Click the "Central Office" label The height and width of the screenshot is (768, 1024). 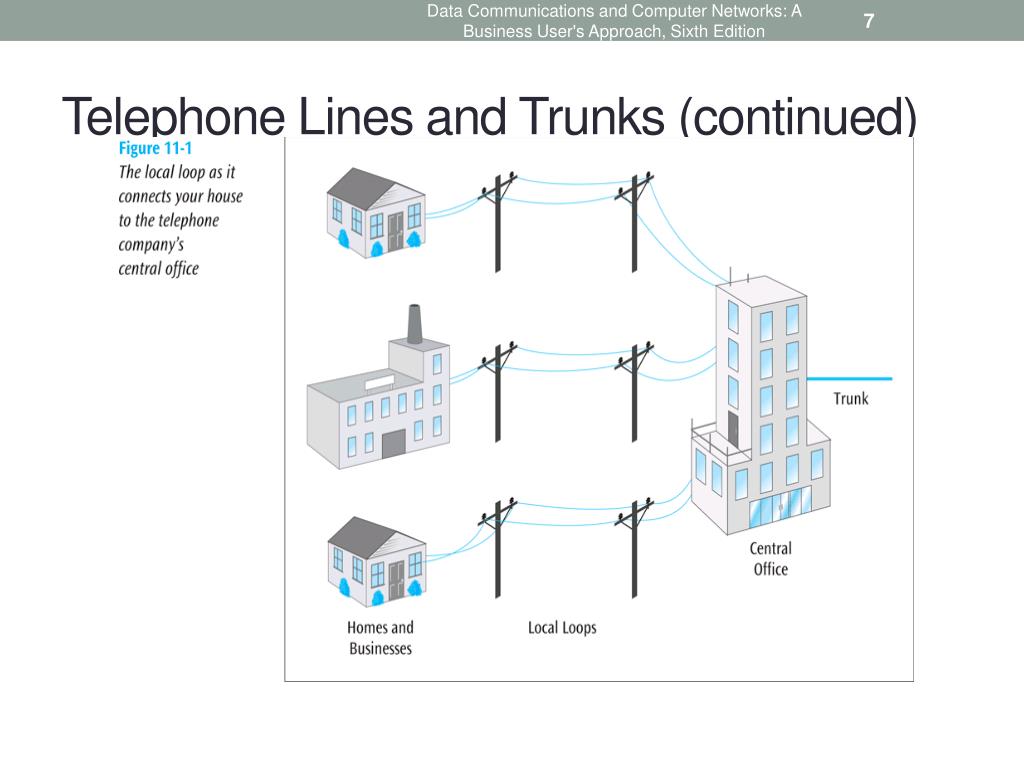click(x=771, y=558)
